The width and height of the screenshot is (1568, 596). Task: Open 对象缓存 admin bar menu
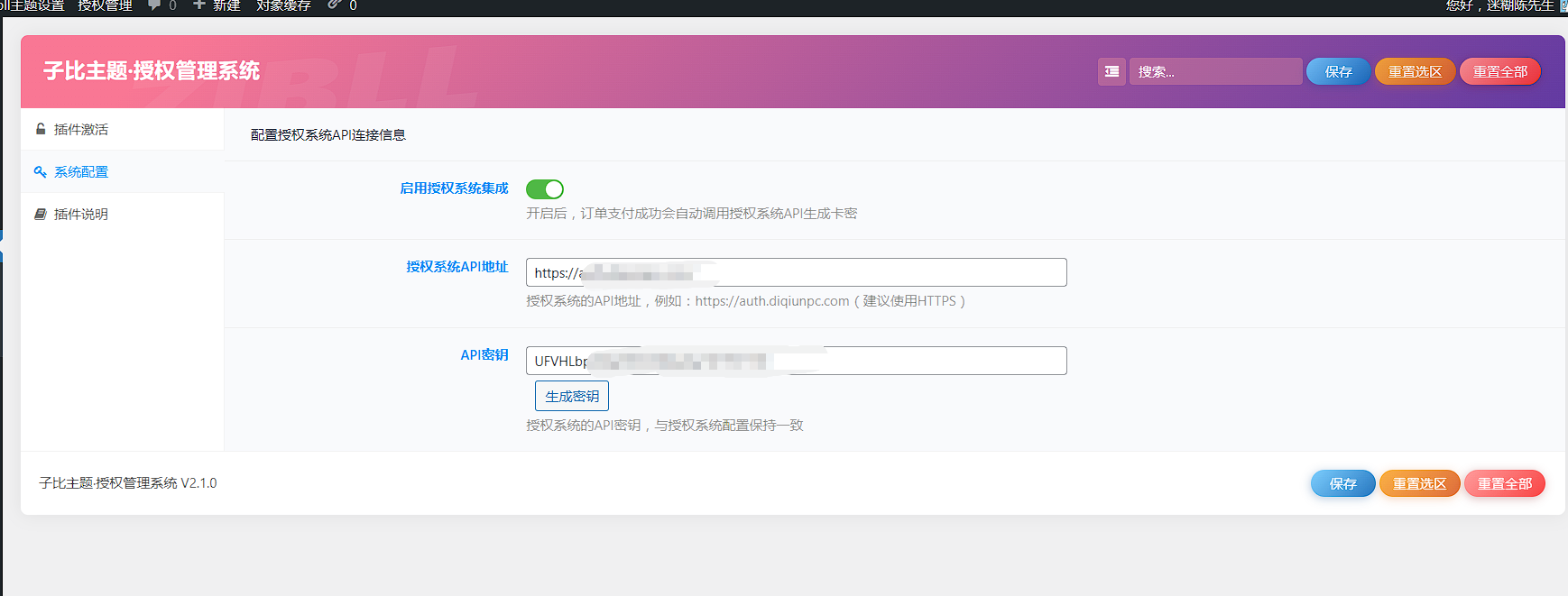pyautogui.click(x=283, y=5)
